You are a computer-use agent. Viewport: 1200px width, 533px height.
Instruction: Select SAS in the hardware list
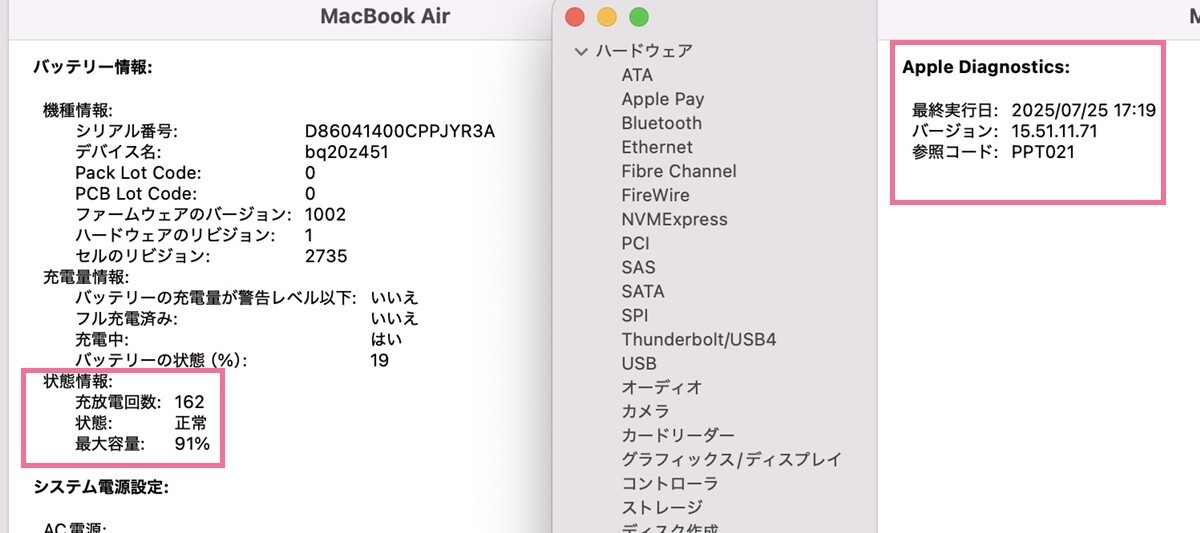[638, 267]
